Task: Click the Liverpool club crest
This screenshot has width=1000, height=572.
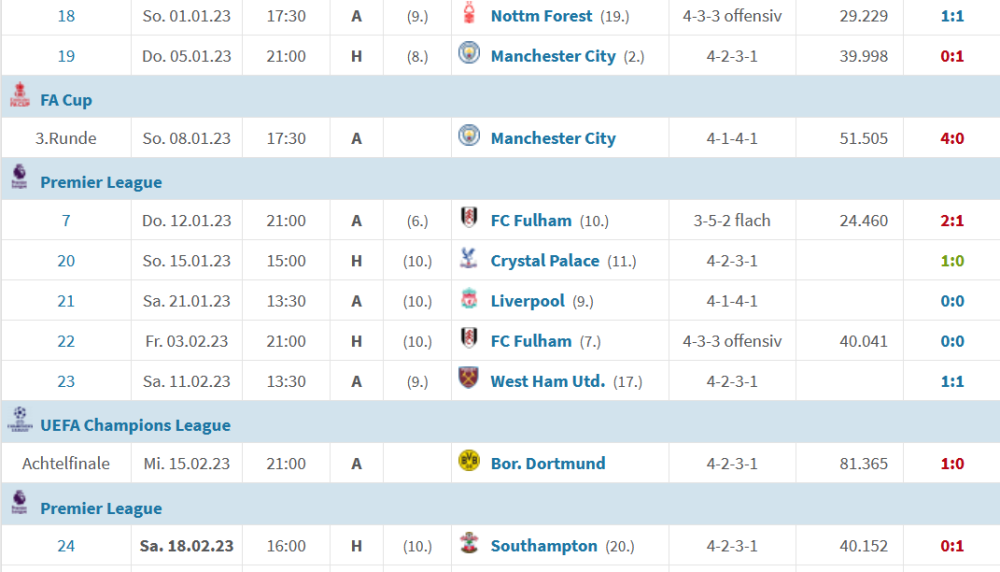Action: coord(469,299)
